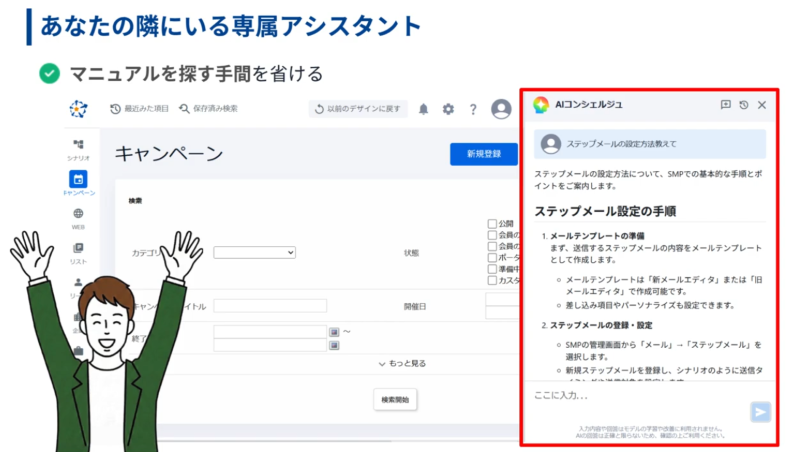Viewport: 800px width, 452px height.
Task: Click the 差し込み項目やパーソナライズ bullet line
Action: pyautogui.click(x=649, y=305)
